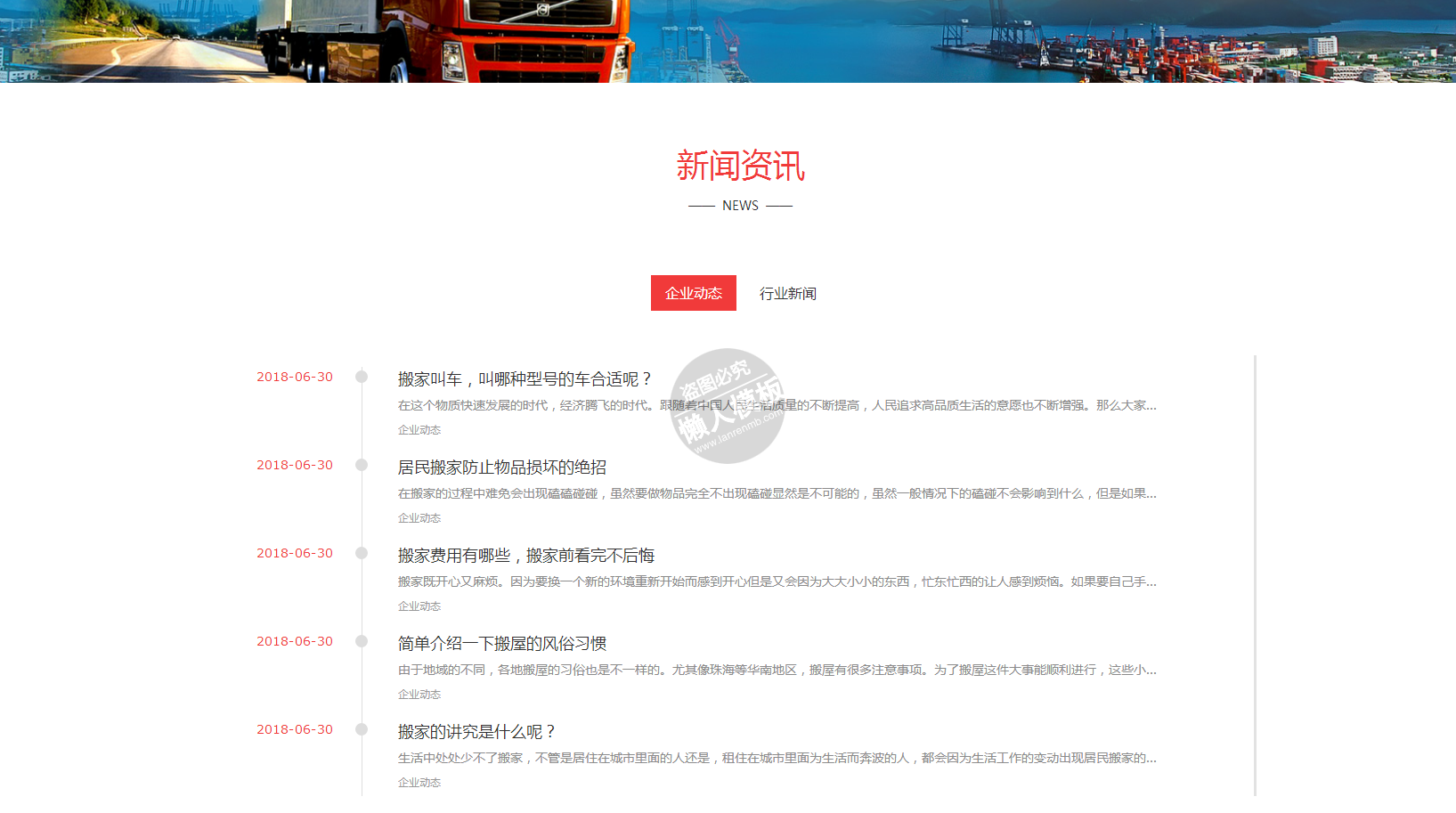Viewport: 1456px width, 813px height.
Task: Open article 搬家叫车，叫哪种型号的车合适呢？
Action: click(x=525, y=379)
